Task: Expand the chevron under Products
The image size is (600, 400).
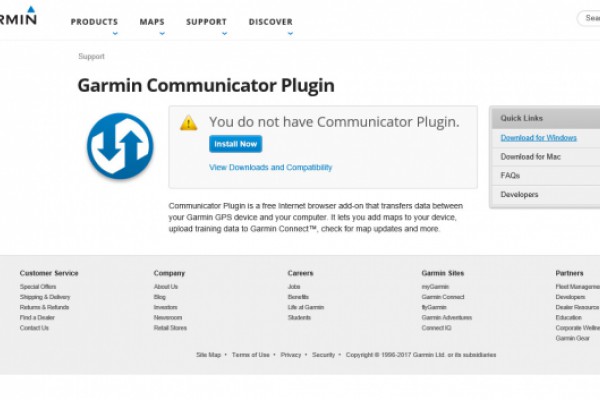Action: point(115,33)
